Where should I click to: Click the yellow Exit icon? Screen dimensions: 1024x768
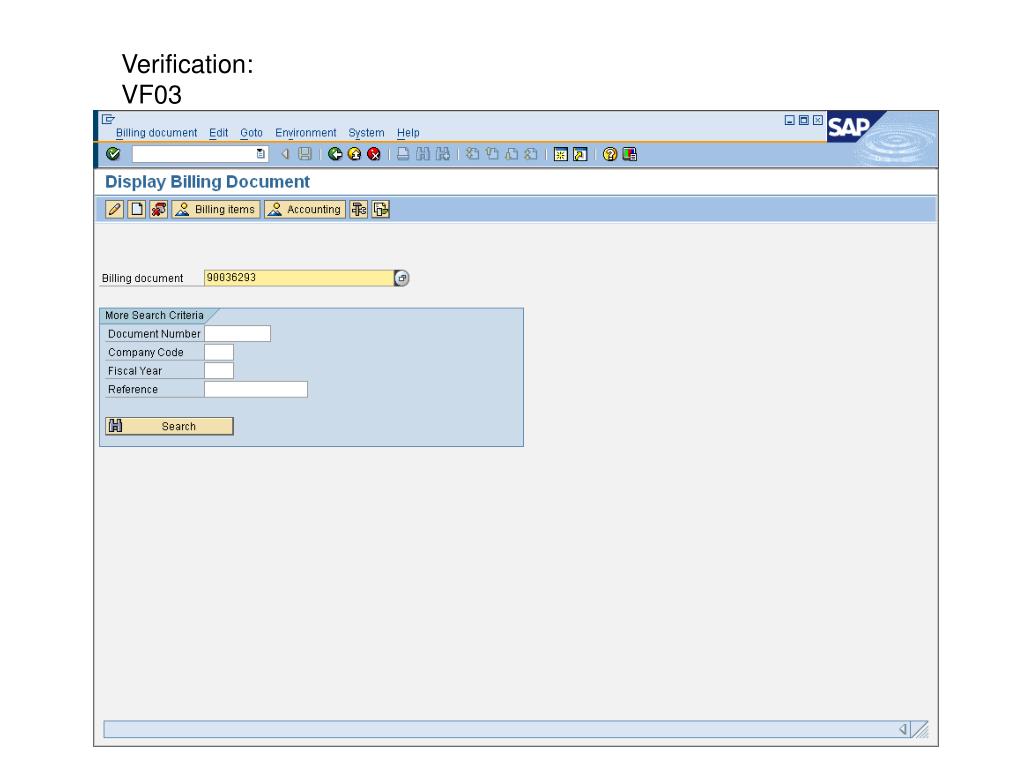pos(355,154)
